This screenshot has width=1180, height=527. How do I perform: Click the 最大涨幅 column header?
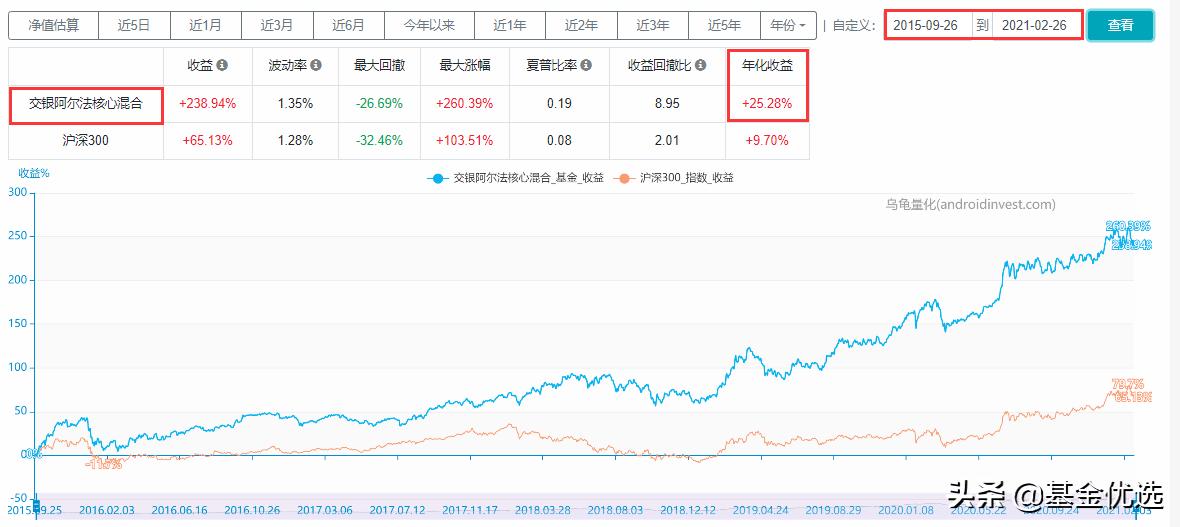[465, 65]
